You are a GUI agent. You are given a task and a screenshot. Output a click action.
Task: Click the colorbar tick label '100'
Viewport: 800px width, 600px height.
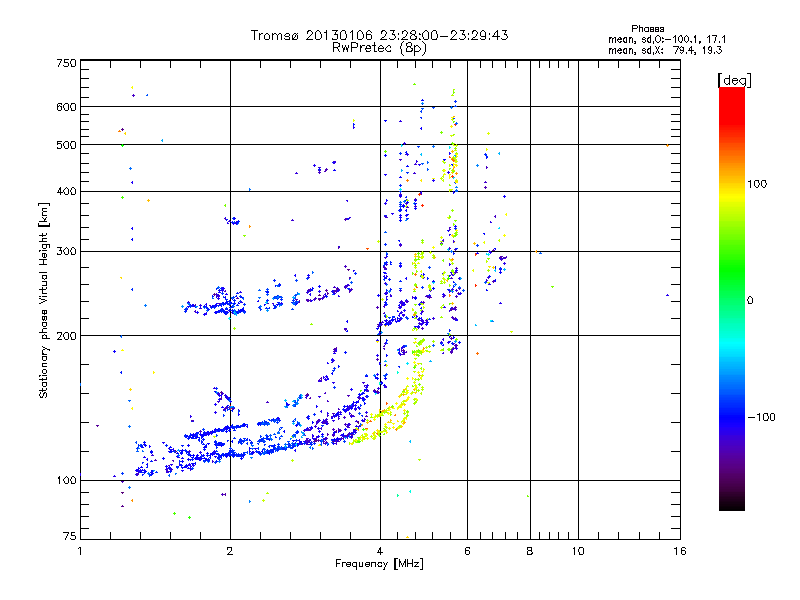[757, 184]
